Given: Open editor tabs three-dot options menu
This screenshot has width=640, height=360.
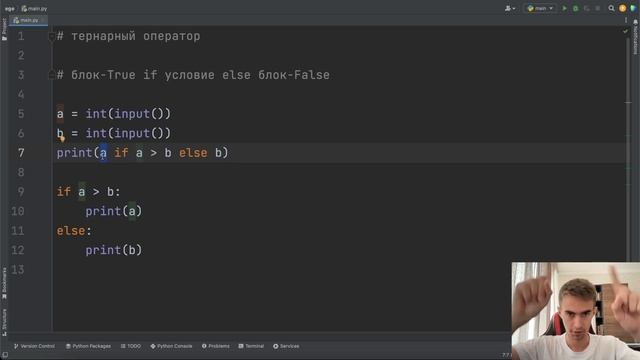Looking at the screenshot, I should [626, 20].
